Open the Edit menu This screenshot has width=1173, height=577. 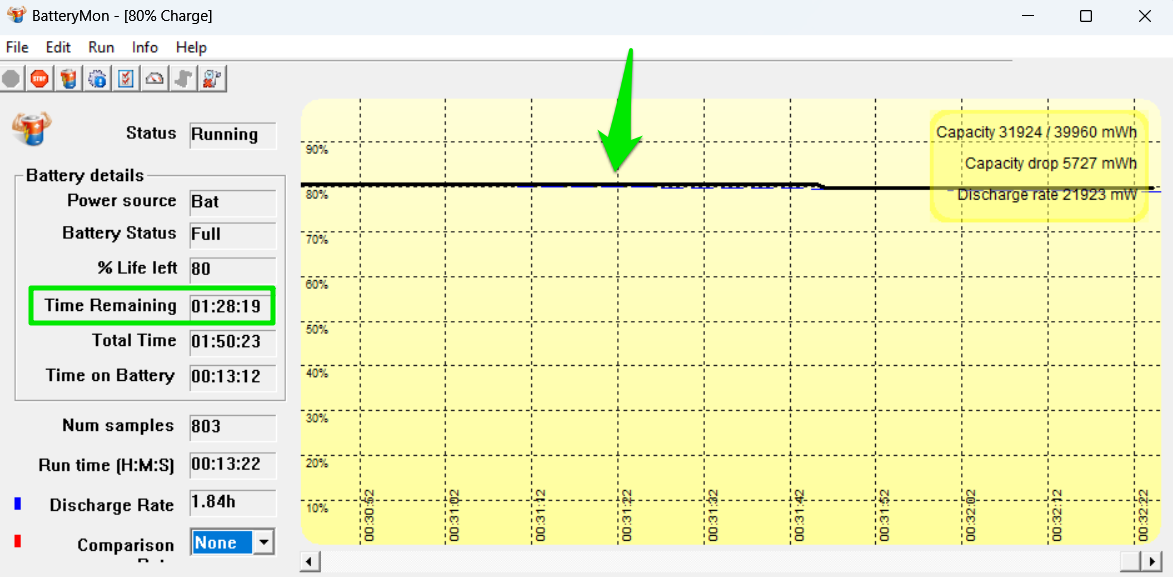pyautogui.click(x=58, y=47)
